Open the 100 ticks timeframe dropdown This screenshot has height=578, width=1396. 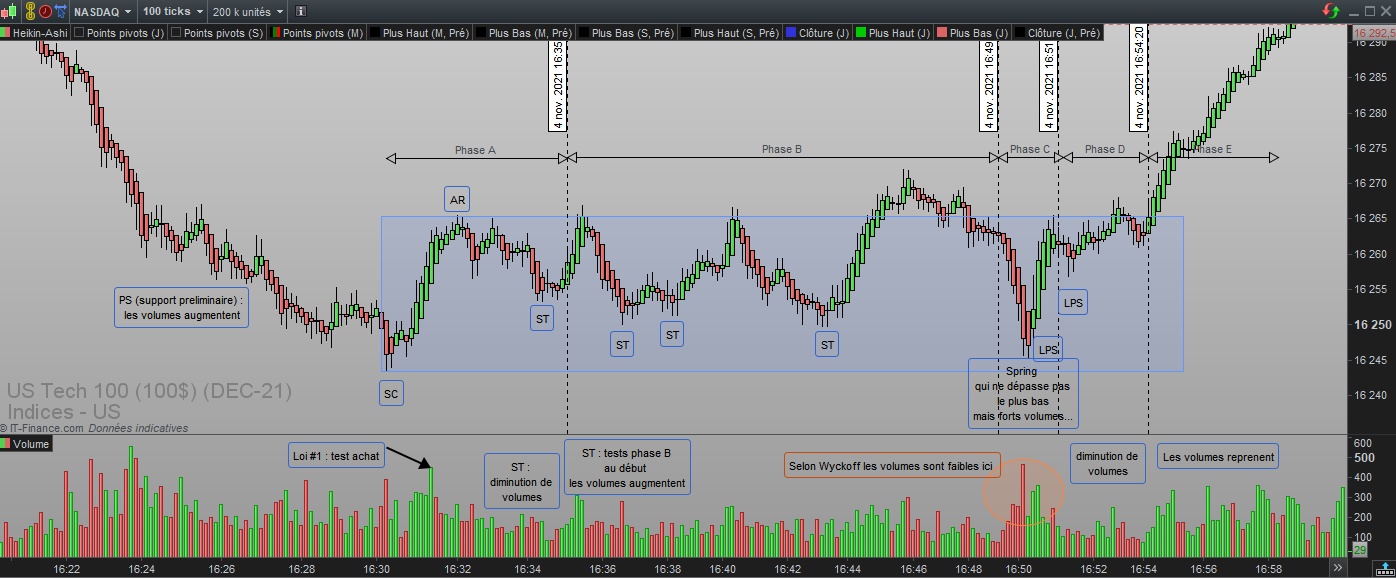pyautogui.click(x=172, y=12)
